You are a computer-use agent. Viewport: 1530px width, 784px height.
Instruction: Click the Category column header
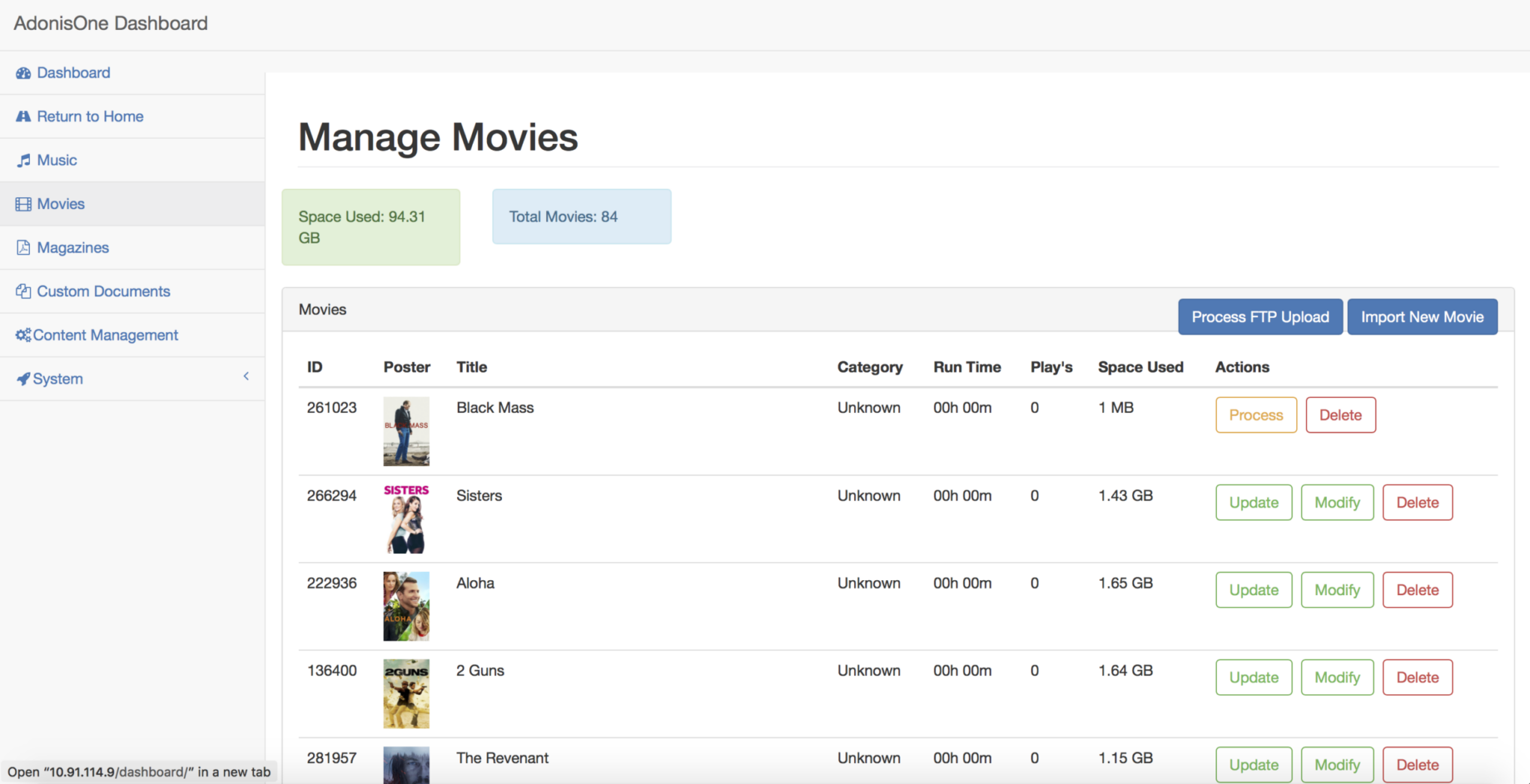tap(870, 367)
